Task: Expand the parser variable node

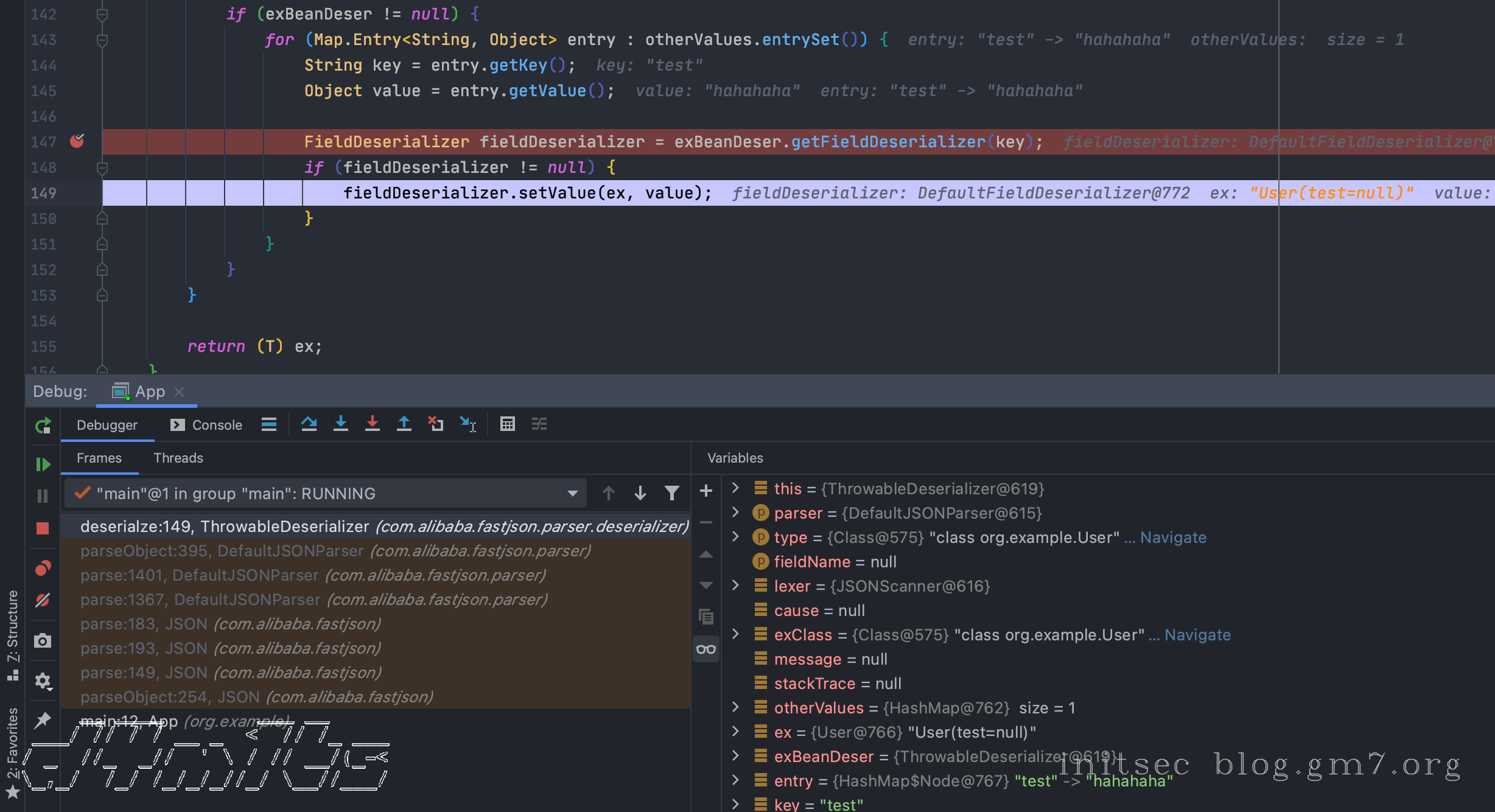Action: coord(735,512)
